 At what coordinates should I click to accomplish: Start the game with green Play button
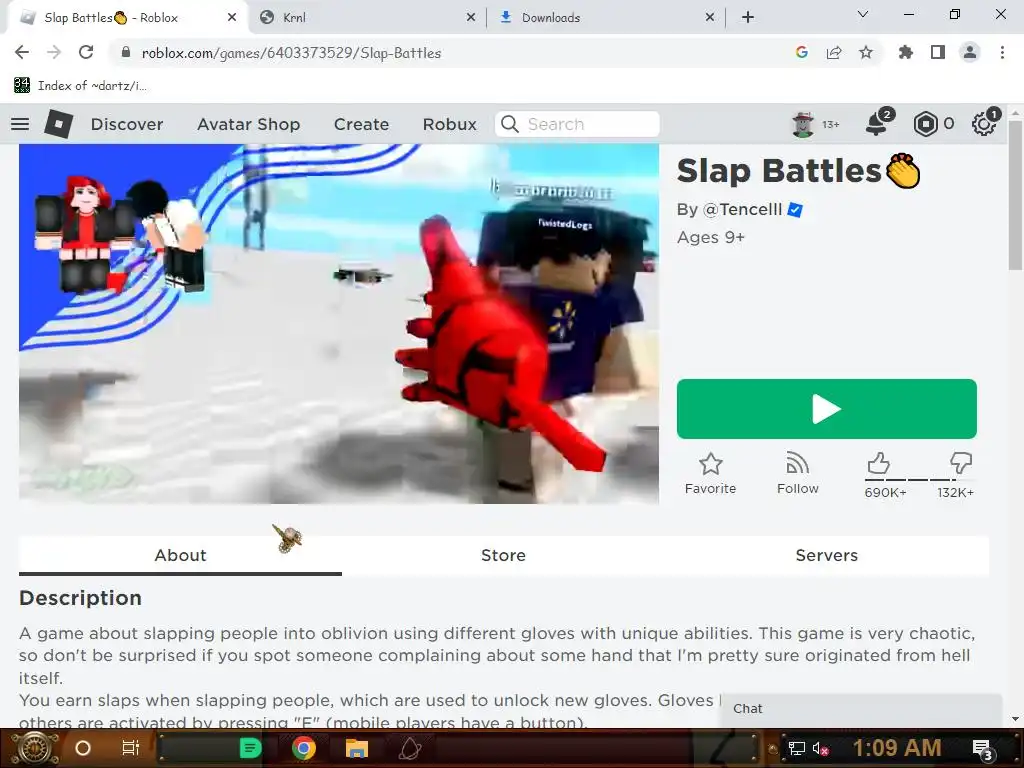click(x=827, y=409)
